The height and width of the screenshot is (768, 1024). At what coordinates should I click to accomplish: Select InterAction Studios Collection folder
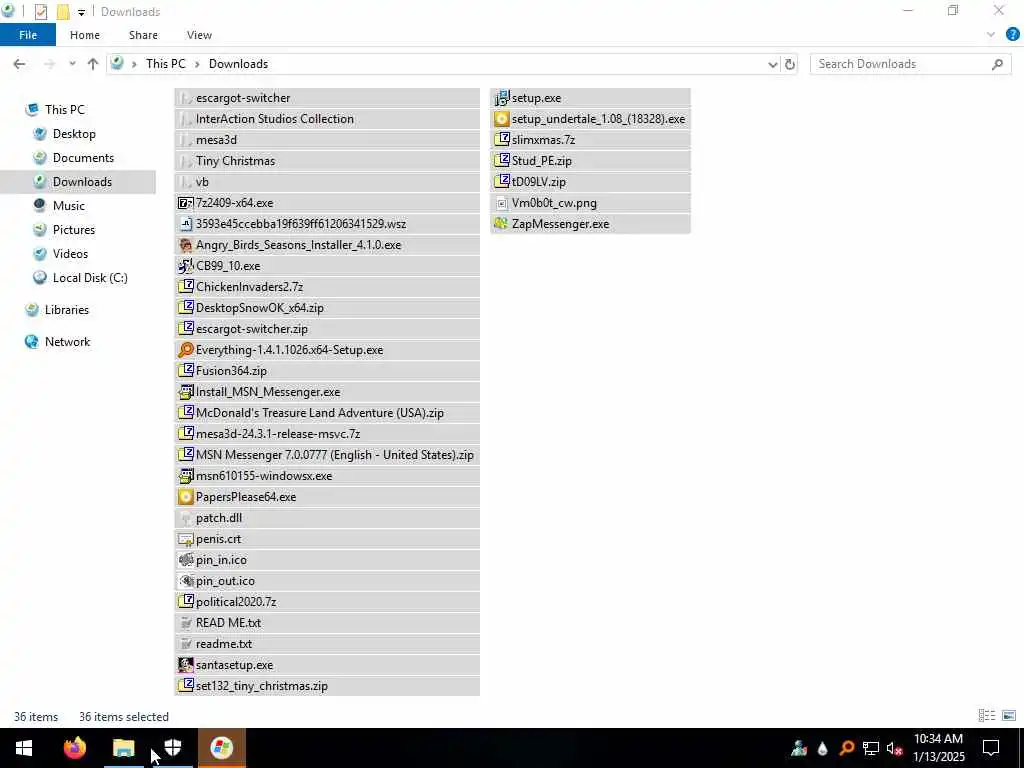click(x=327, y=119)
